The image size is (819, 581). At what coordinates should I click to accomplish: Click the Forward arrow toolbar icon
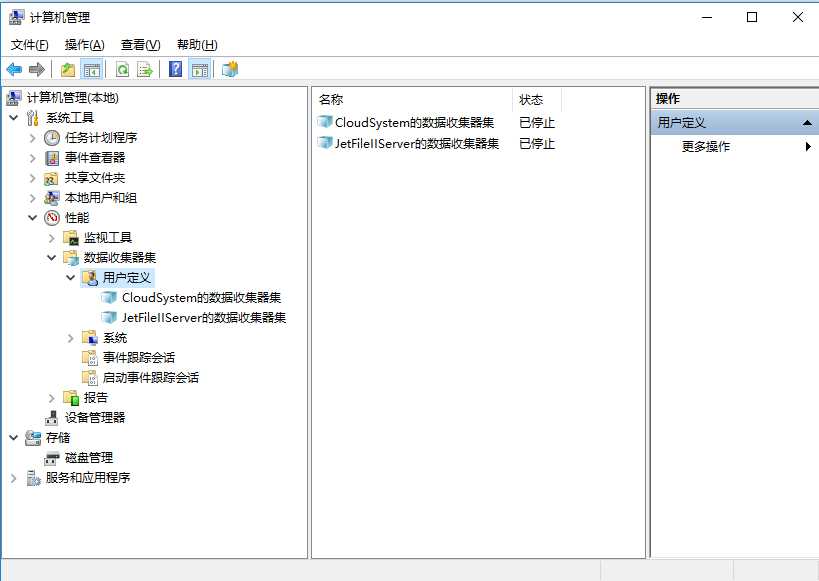click(37, 69)
